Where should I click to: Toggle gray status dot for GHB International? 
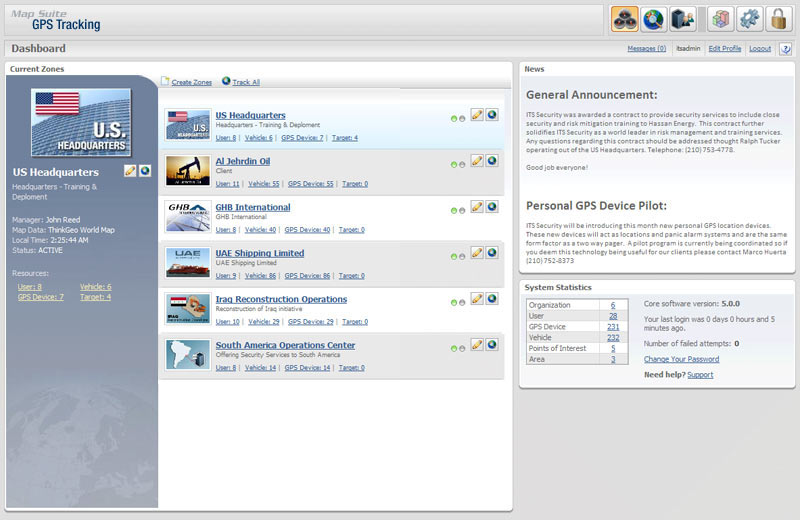point(462,210)
